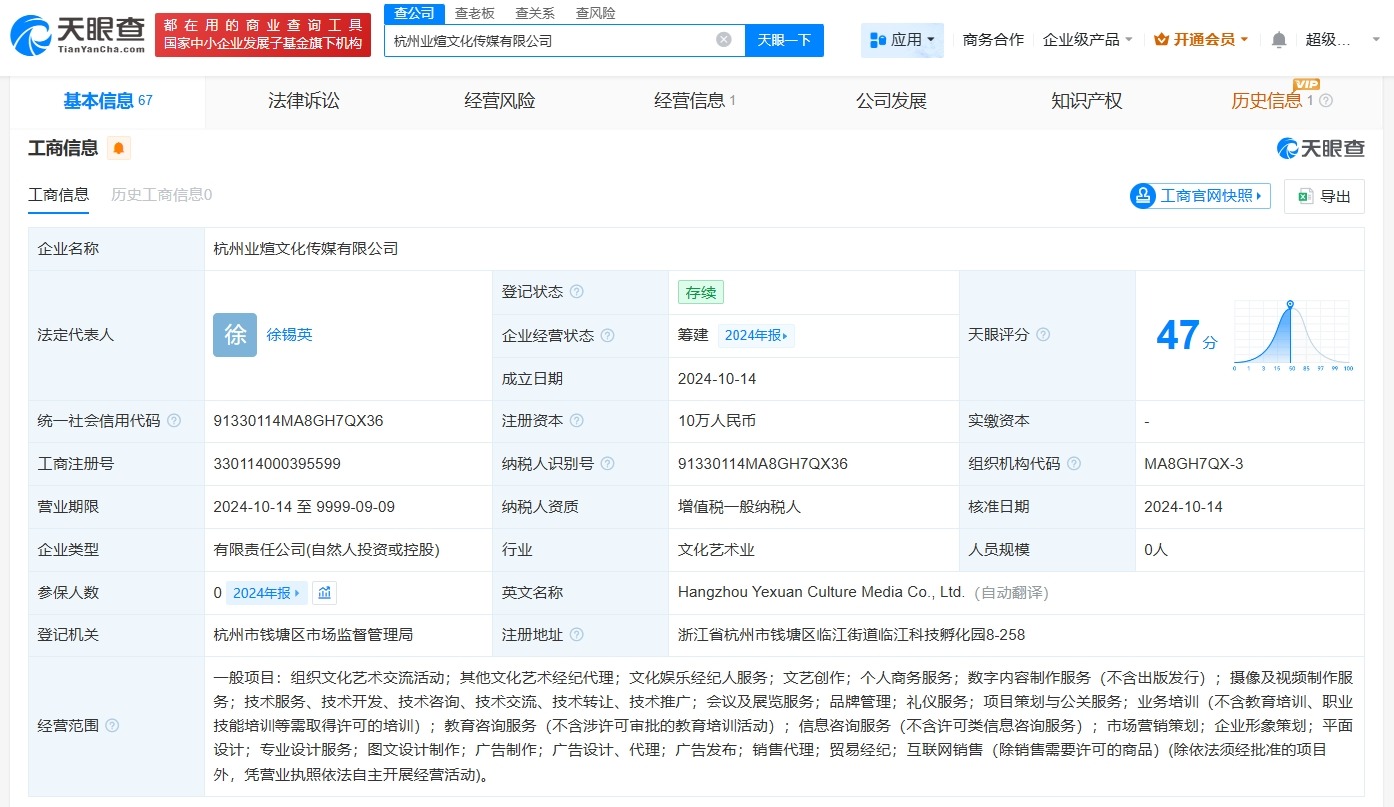Click the bell icon next to 工商信息 heading

click(119, 147)
